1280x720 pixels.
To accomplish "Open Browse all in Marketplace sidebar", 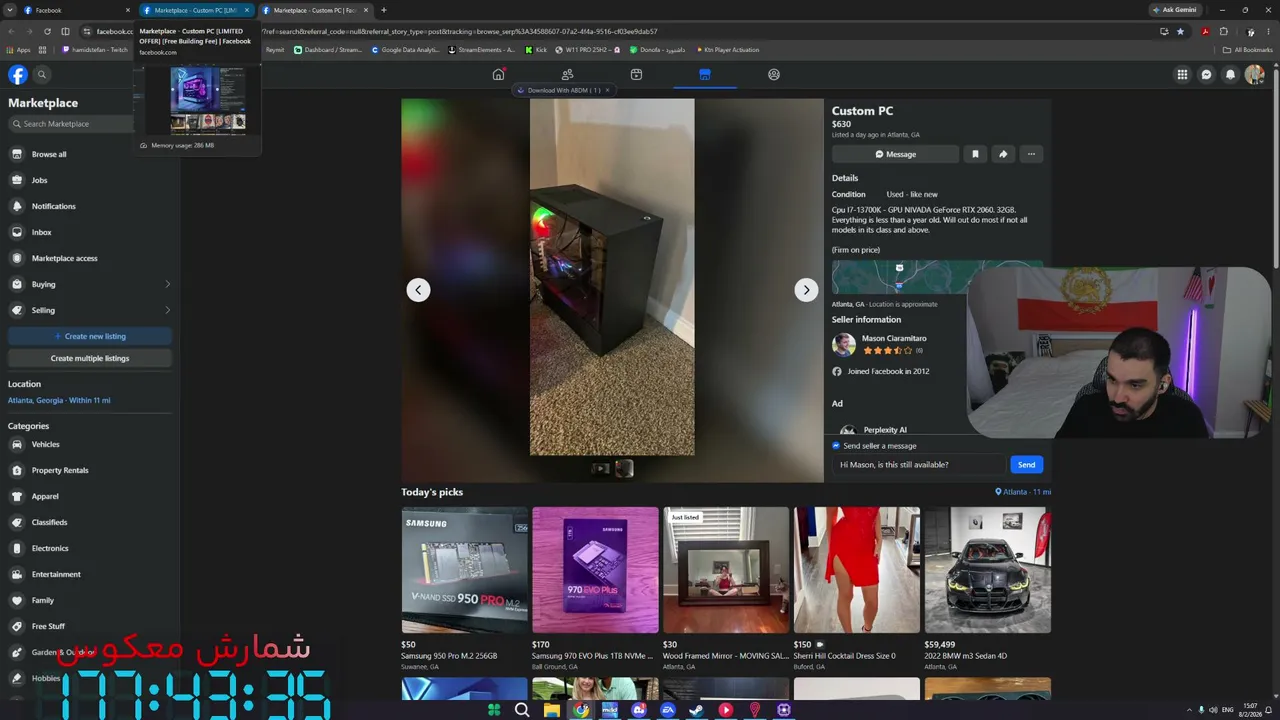I will pos(90,154).
